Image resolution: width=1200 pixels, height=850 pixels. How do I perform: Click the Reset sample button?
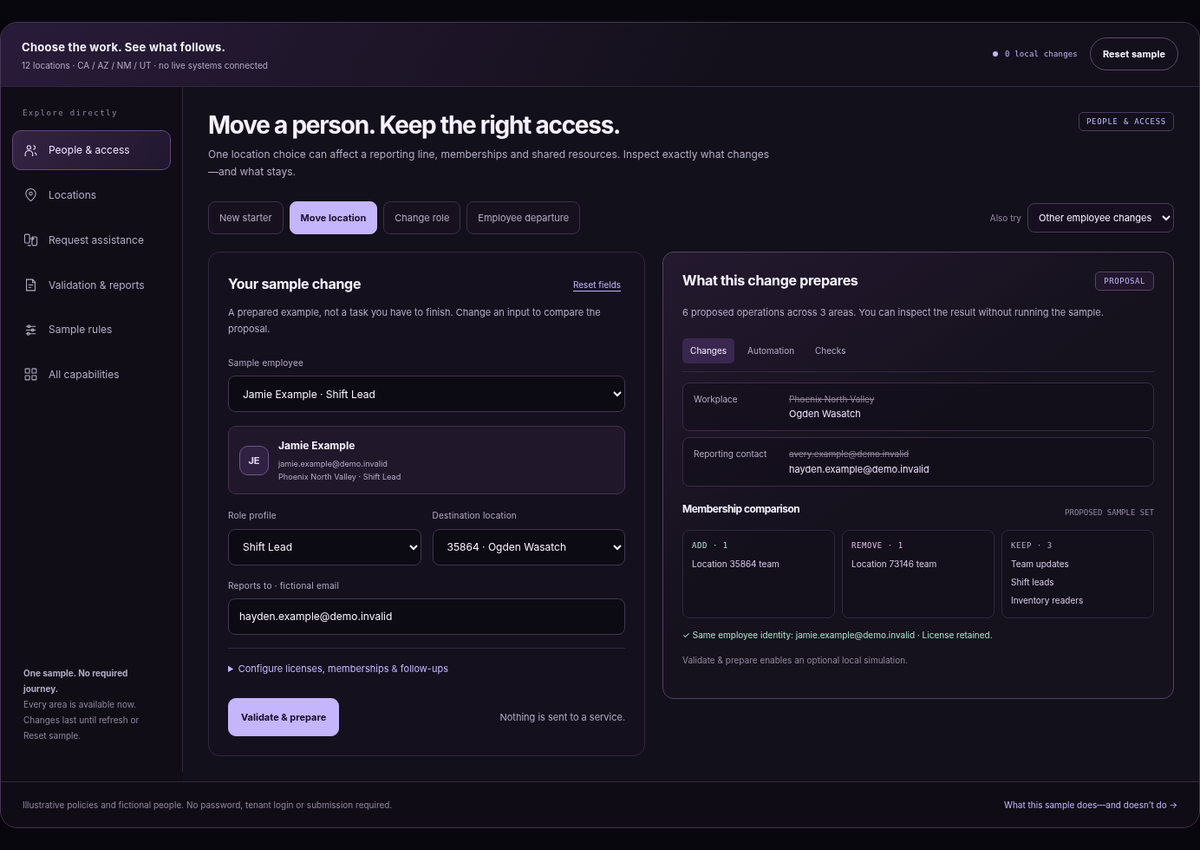pyautogui.click(x=1133, y=54)
